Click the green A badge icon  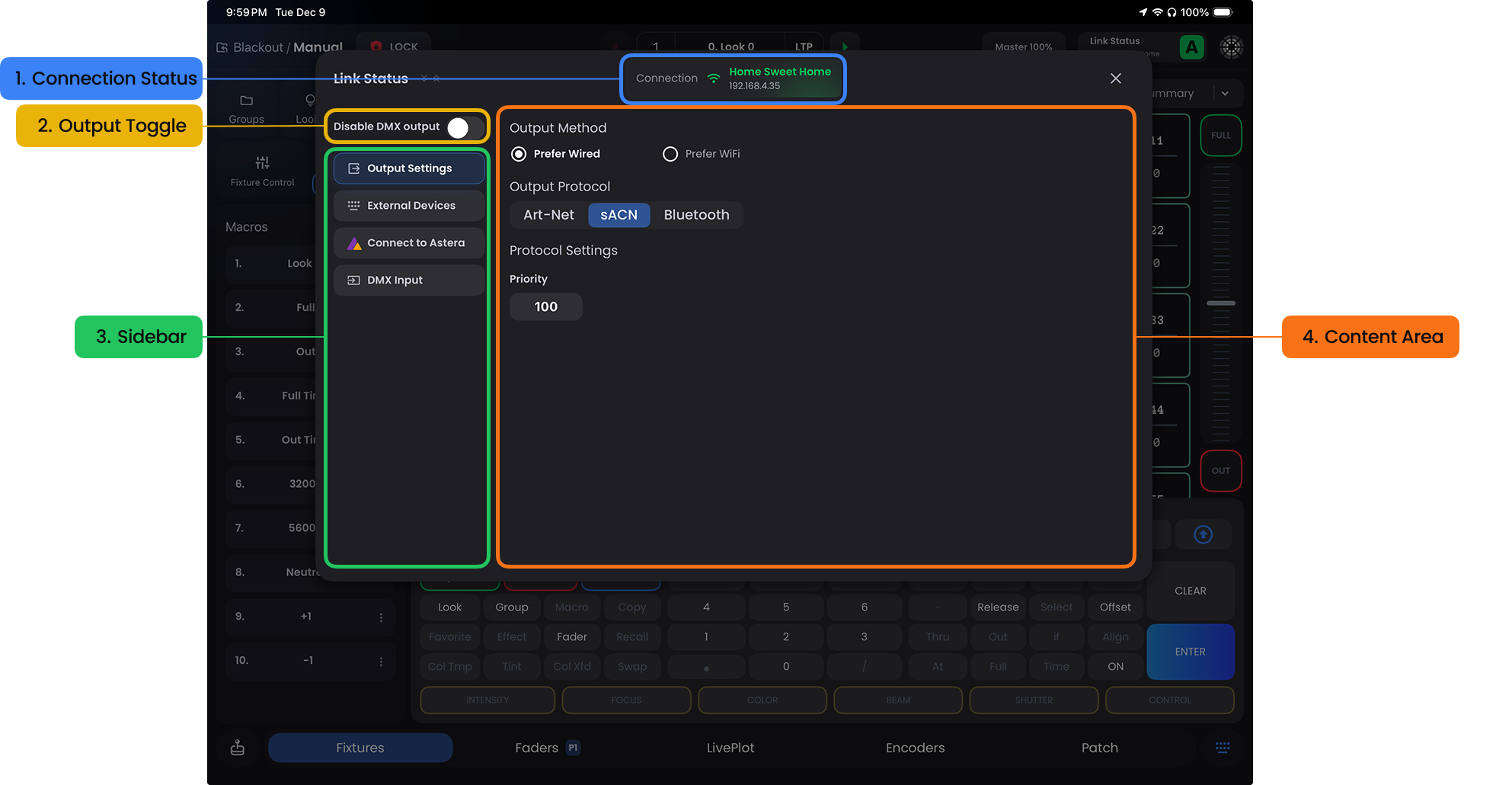pyautogui.click(x=1191, y=47)
